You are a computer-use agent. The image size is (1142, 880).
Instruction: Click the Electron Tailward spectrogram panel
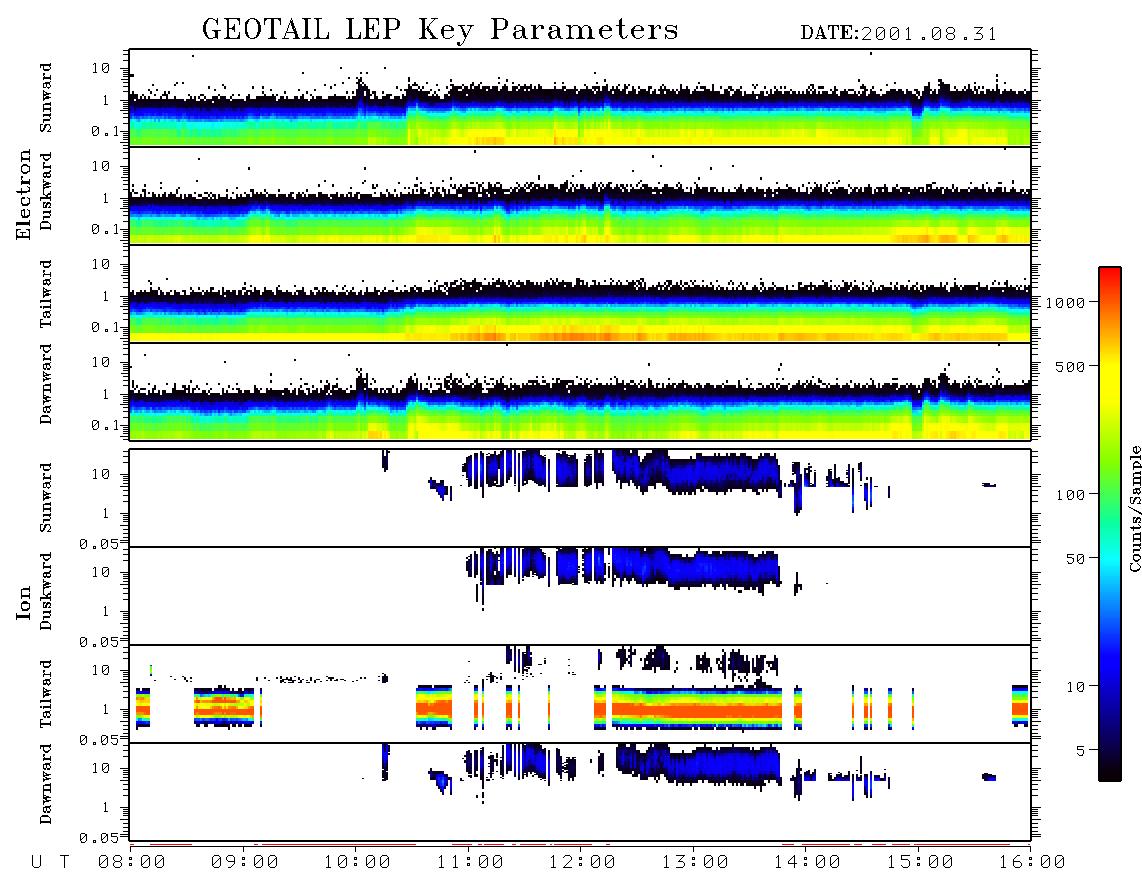[x=580, y=294]
